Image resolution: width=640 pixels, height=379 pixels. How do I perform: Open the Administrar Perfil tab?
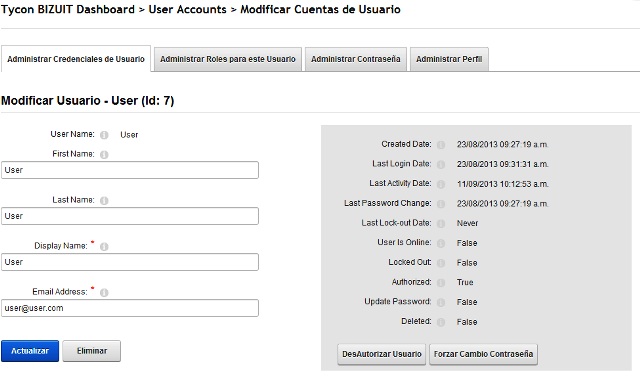pyautogui.click(x=449, y=60)
